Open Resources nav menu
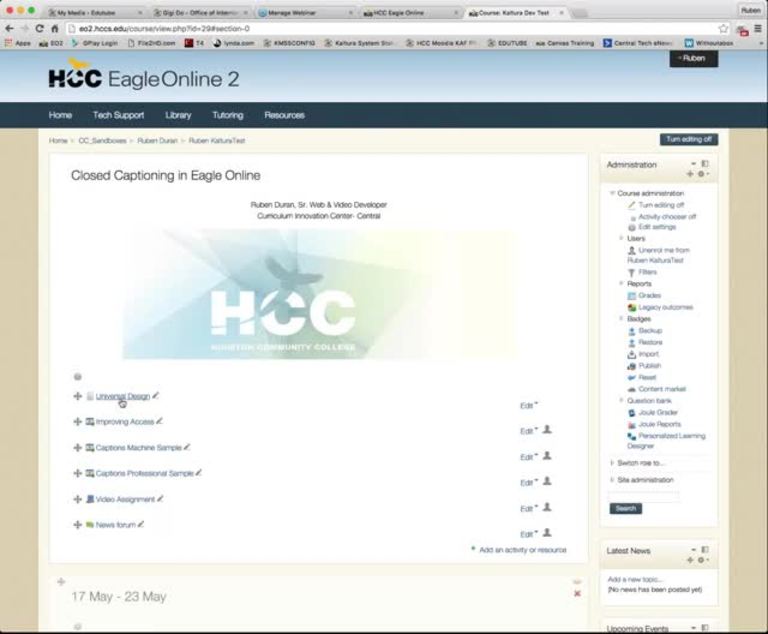 click(x=285, y=115)
